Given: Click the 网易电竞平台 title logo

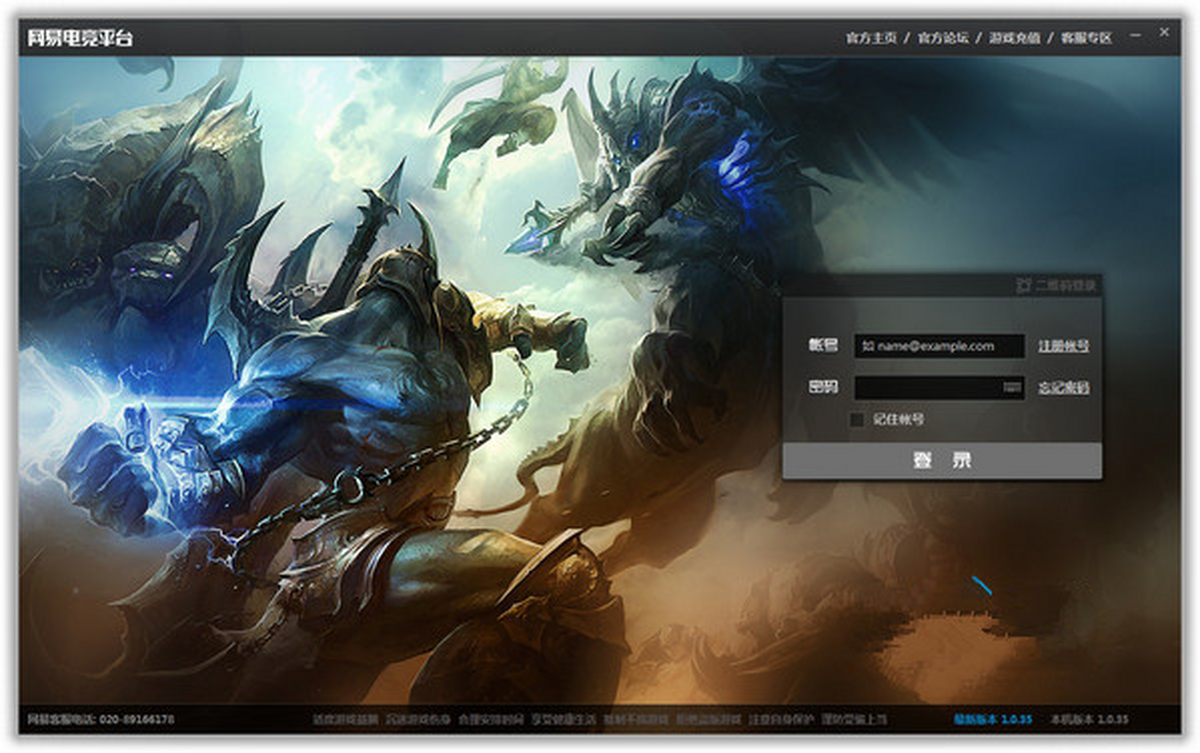Looking at the screenshot, I should point(79,38).
